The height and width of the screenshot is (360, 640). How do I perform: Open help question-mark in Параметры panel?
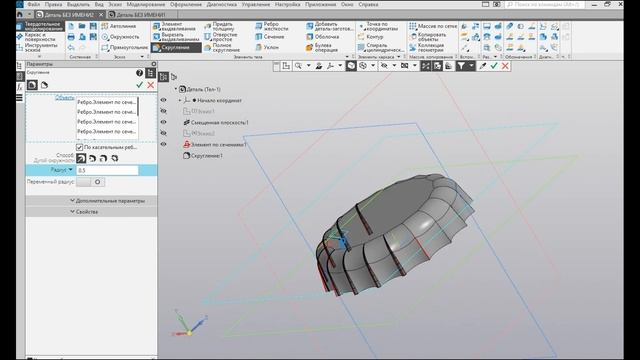[x=139, y=73]
